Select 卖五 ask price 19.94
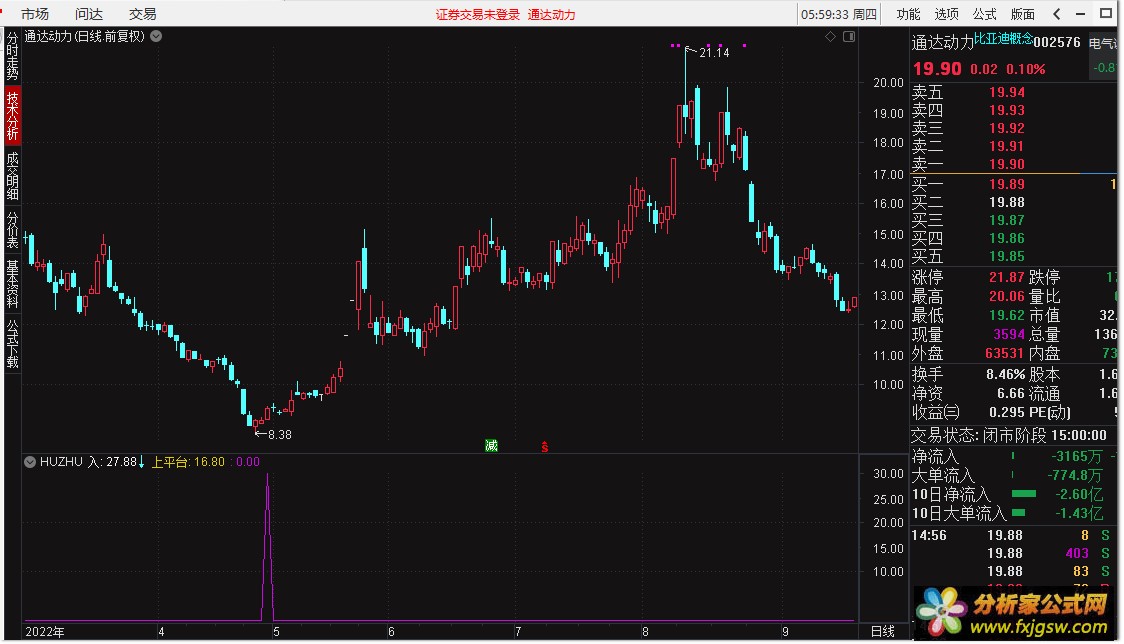 pos(1006,92)
